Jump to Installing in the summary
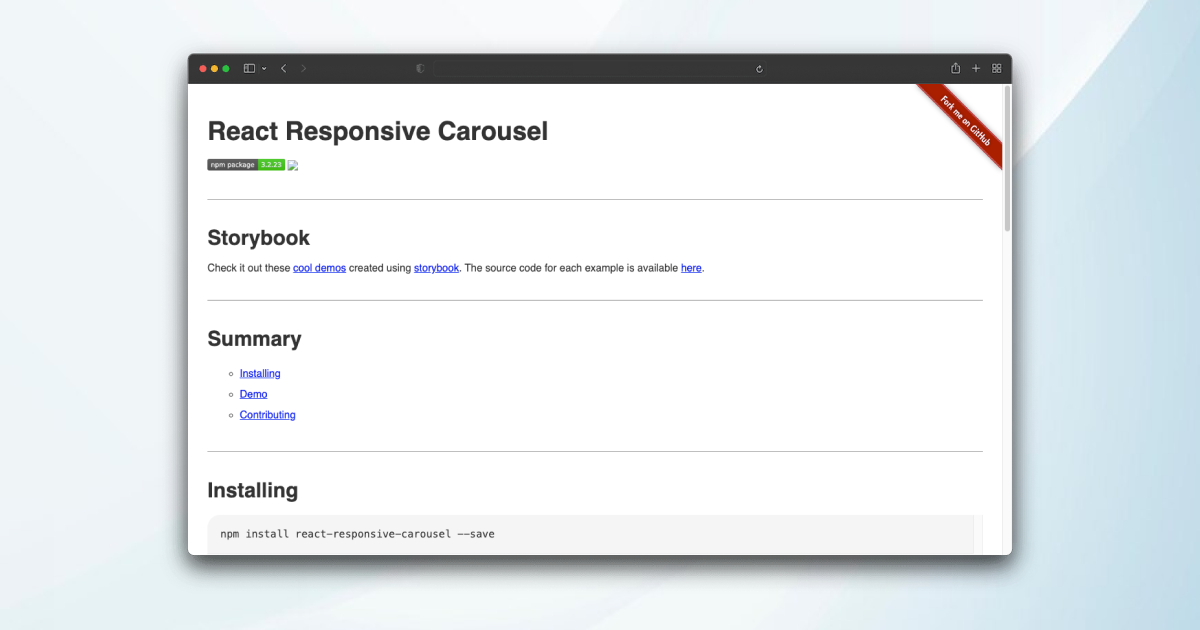Screen dimensions: 1200x630 (x=260, y=374)
